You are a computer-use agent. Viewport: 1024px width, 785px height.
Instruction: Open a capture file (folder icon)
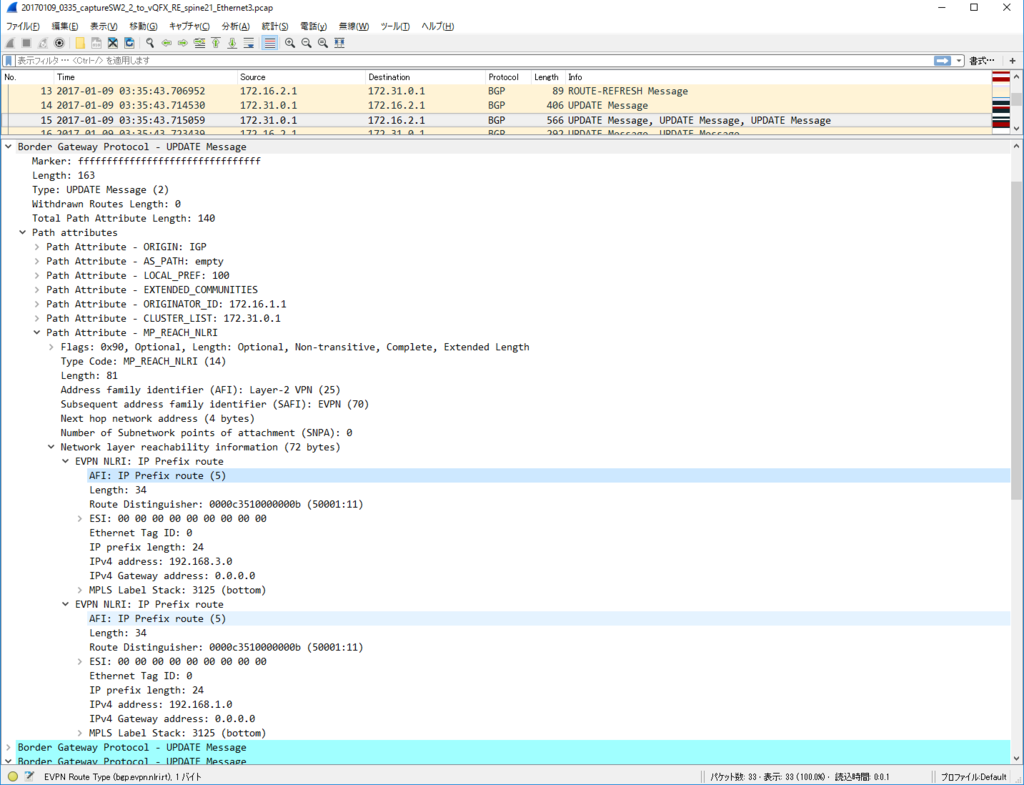(x=80, y=43)
